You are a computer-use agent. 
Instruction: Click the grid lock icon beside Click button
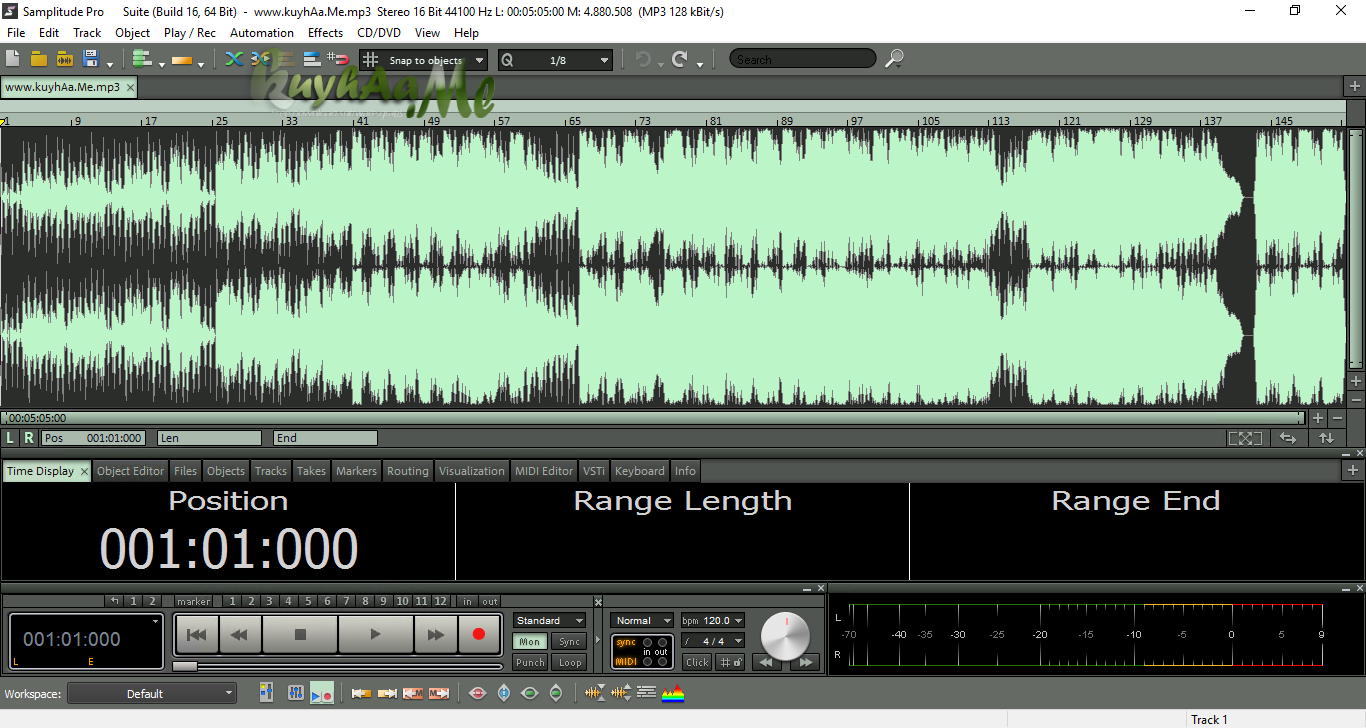pyautogui.click(x=731, y=662)
